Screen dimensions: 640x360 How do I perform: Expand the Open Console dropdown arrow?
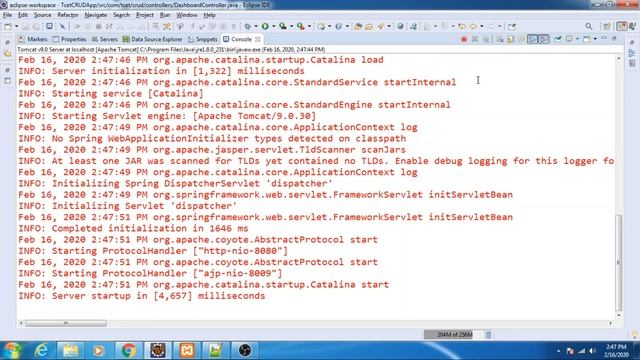(x=595, y=39)
